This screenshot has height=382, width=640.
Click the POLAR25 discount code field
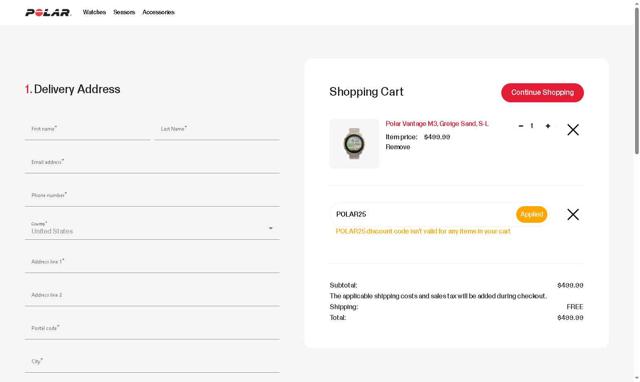click(x=422, y=214)
